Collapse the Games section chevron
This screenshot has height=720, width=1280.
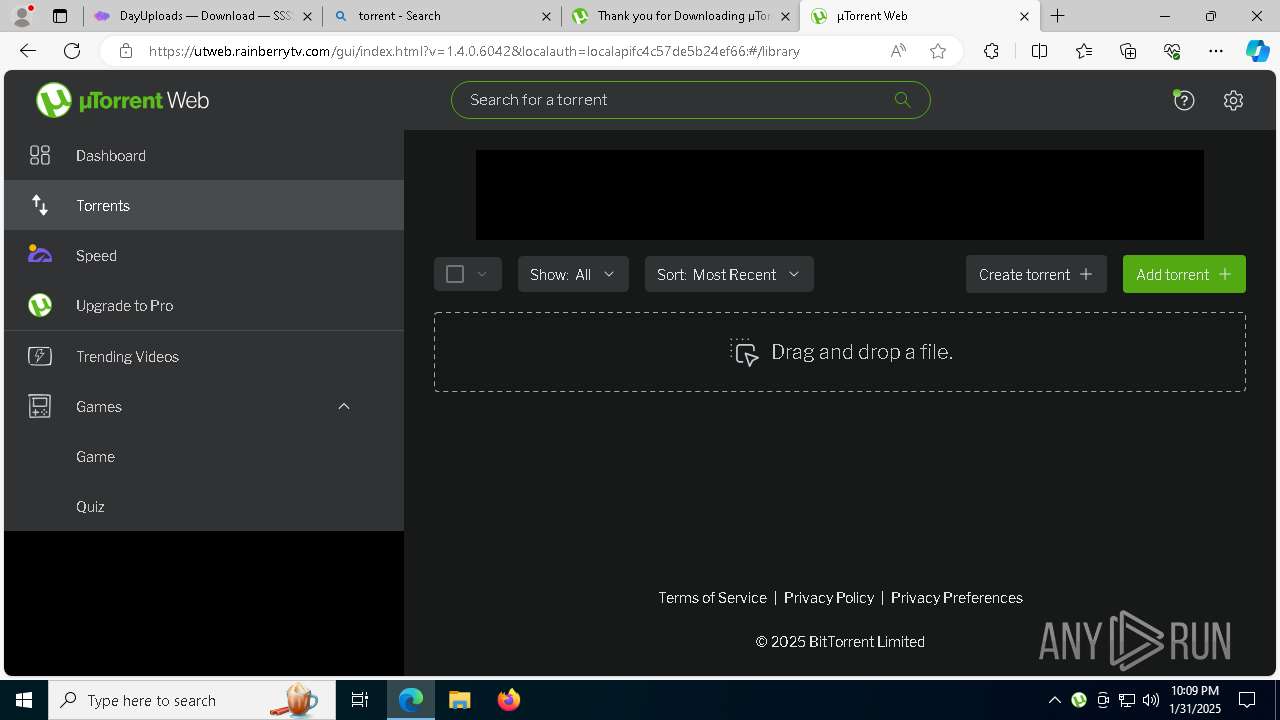coord(344,406)
